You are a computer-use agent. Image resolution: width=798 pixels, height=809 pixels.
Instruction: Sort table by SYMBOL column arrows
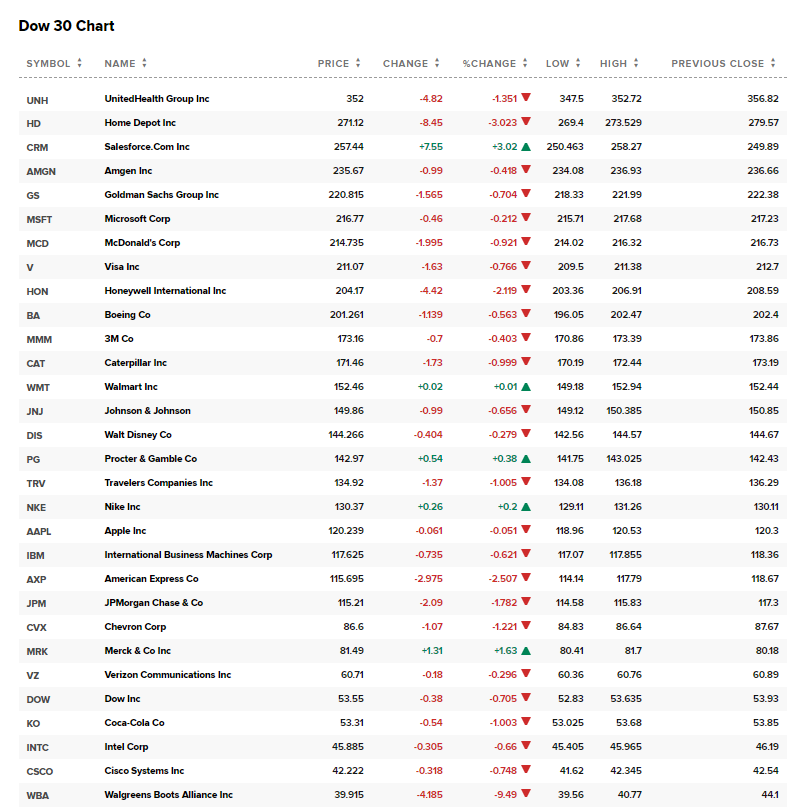[79, 63]
